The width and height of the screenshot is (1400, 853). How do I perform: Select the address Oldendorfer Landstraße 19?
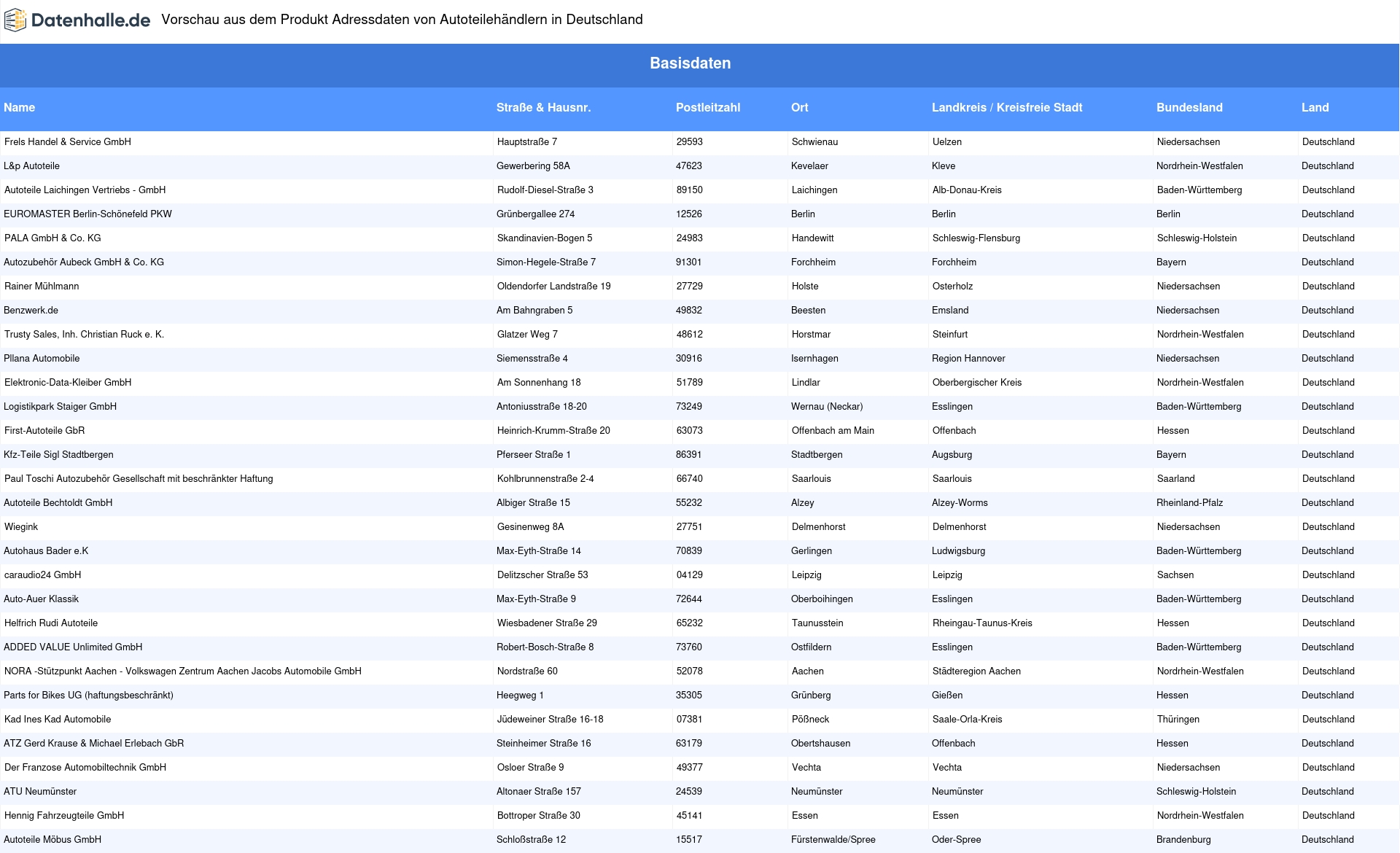[554, 287]
